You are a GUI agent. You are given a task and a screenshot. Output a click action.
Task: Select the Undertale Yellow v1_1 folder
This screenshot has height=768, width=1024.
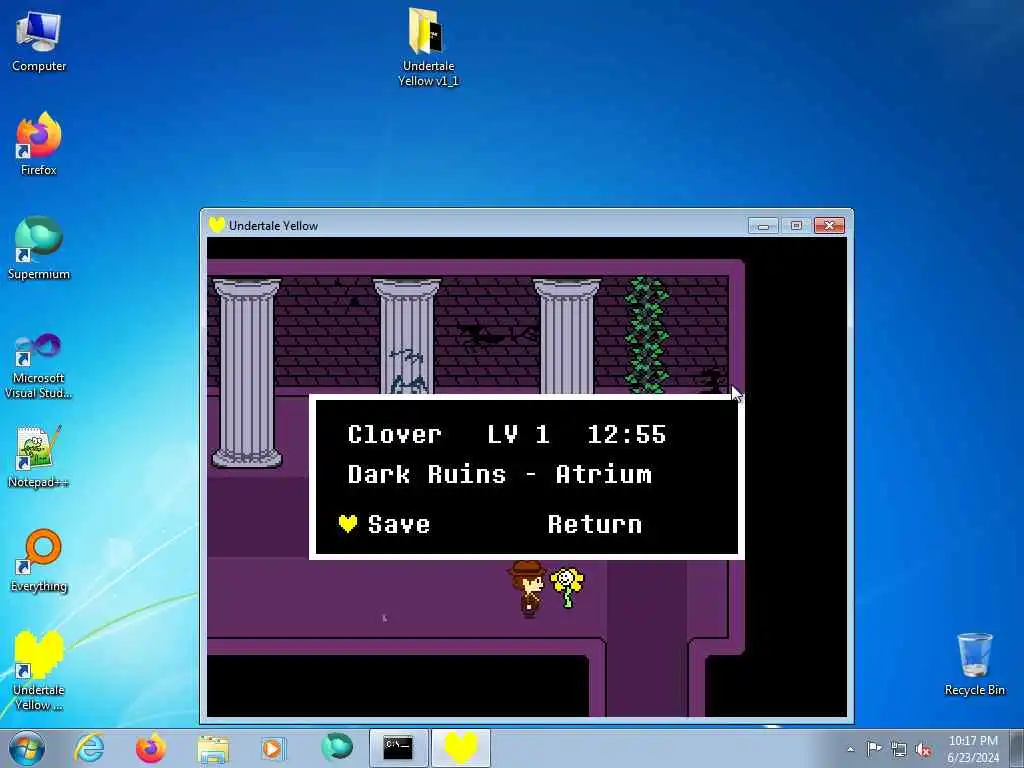click(x=428, y=47)
